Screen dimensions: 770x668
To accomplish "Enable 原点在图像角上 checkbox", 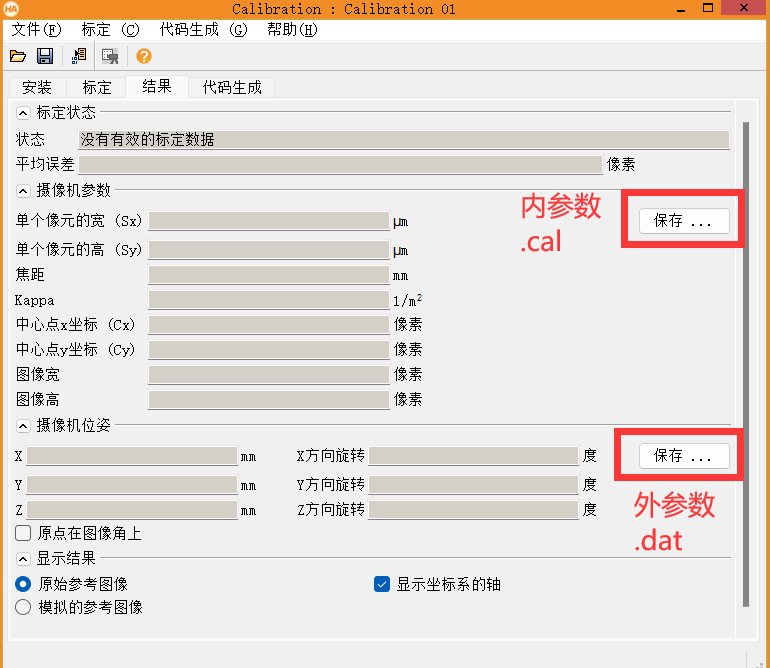I will (x=23, y=534).
